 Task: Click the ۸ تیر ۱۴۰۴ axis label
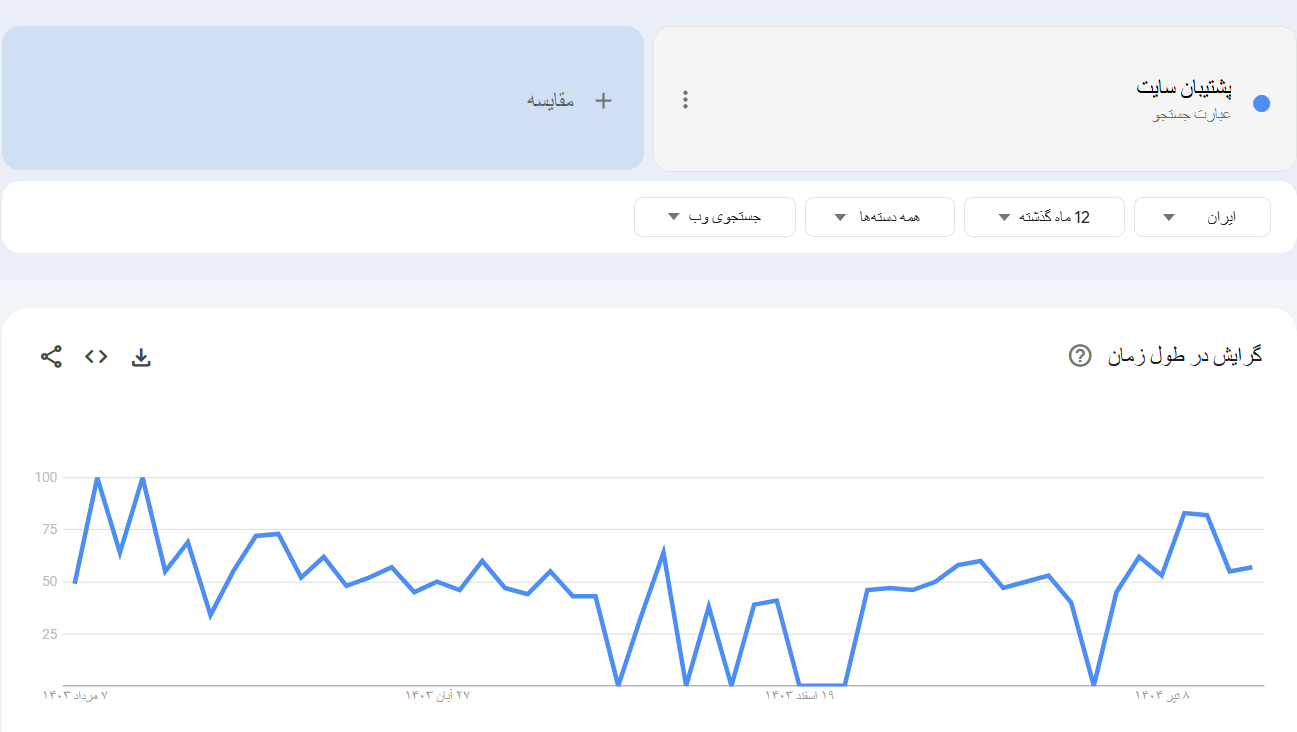point(1162,695)
